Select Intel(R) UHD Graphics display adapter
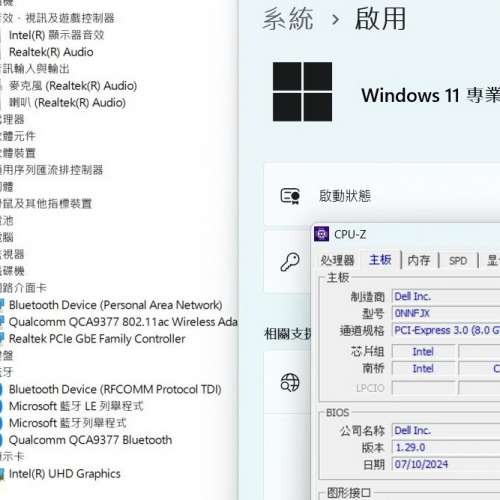500x500 pixels. pyautogui.click(x=65, y=474)
